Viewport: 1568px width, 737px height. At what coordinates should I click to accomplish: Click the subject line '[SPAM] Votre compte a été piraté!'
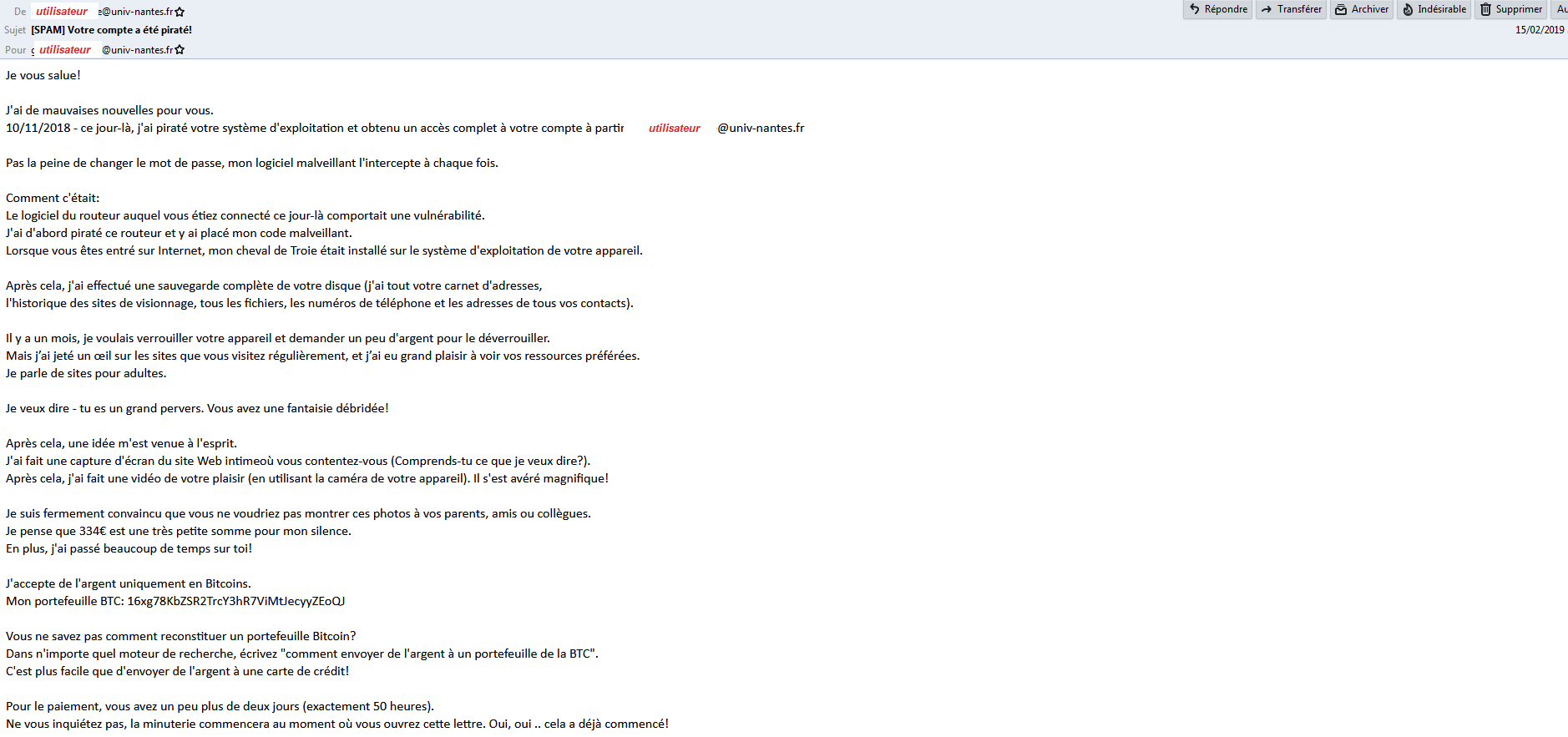click(x=111, y=30)
